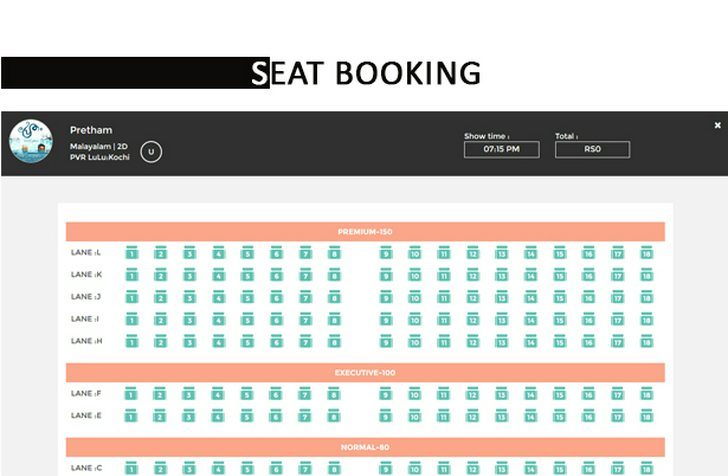Viewport: 728px width, 476px height.
Task: Click the 07:15 PM show time box
Action: (x=501, y=150)
